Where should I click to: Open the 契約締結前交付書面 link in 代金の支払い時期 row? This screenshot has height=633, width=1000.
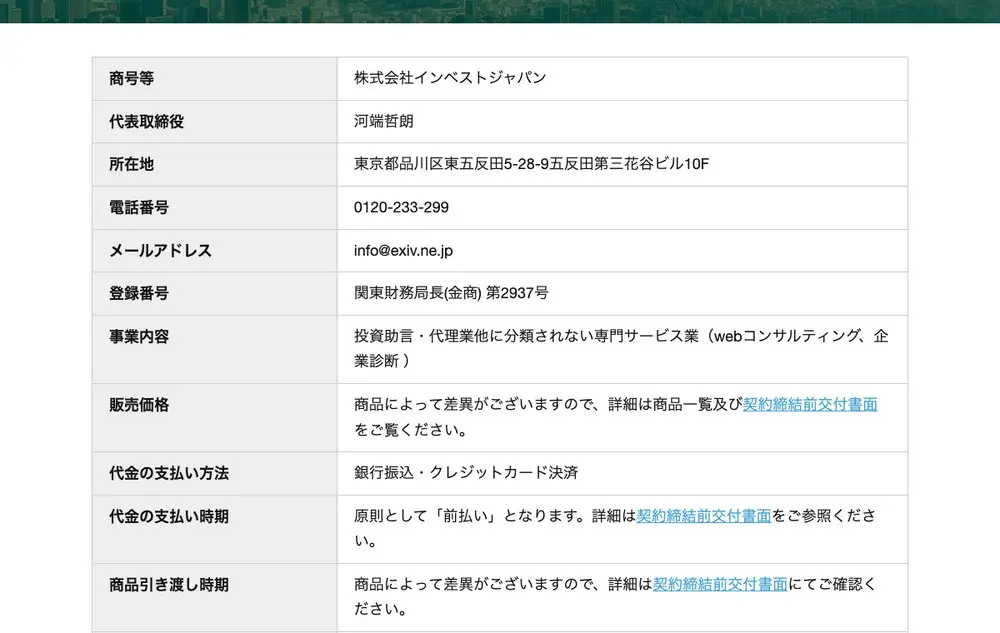coord(704,516)
